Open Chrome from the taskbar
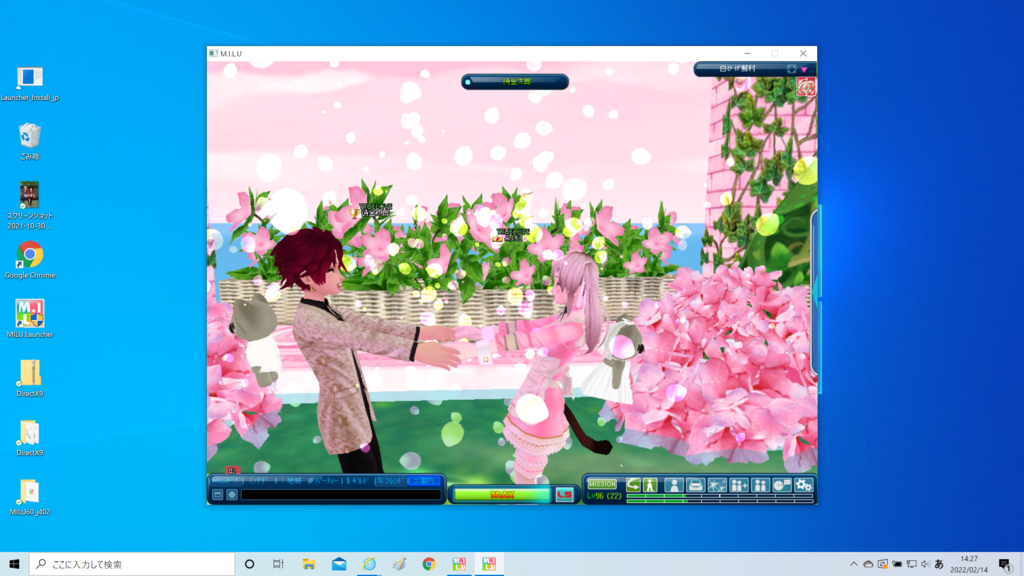Image resolution: width=1024 pixels, height=576 pixels. pos(429,564)
